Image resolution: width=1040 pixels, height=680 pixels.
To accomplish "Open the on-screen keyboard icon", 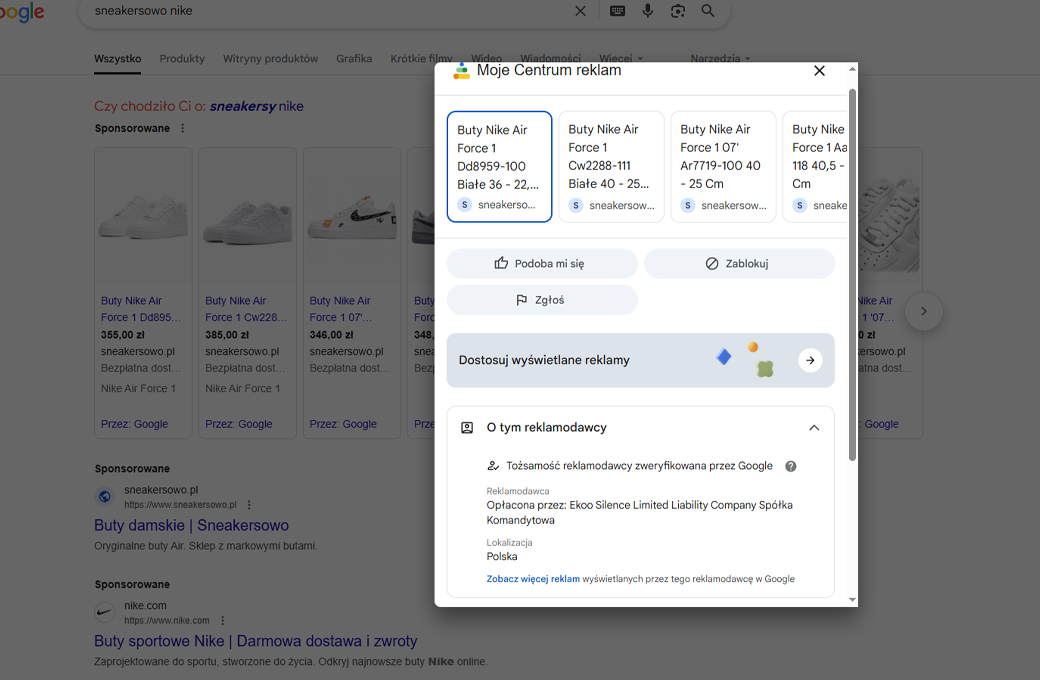I will 617,11.
